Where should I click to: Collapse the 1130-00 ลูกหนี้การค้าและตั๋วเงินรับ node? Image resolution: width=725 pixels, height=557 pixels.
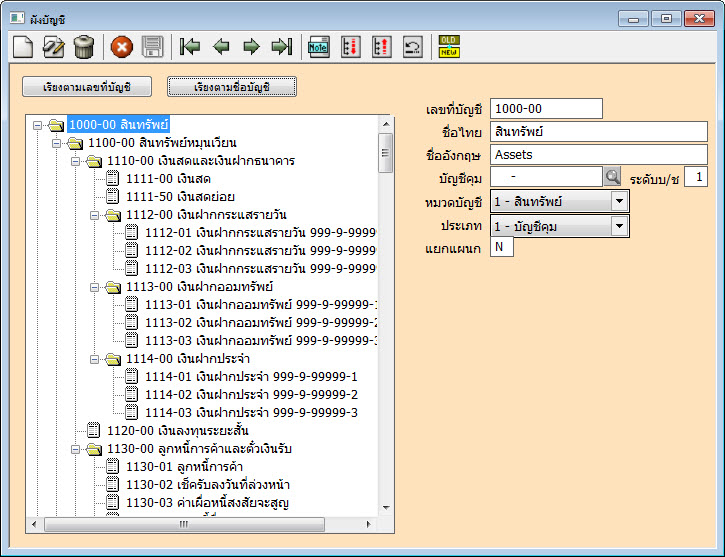75,449
